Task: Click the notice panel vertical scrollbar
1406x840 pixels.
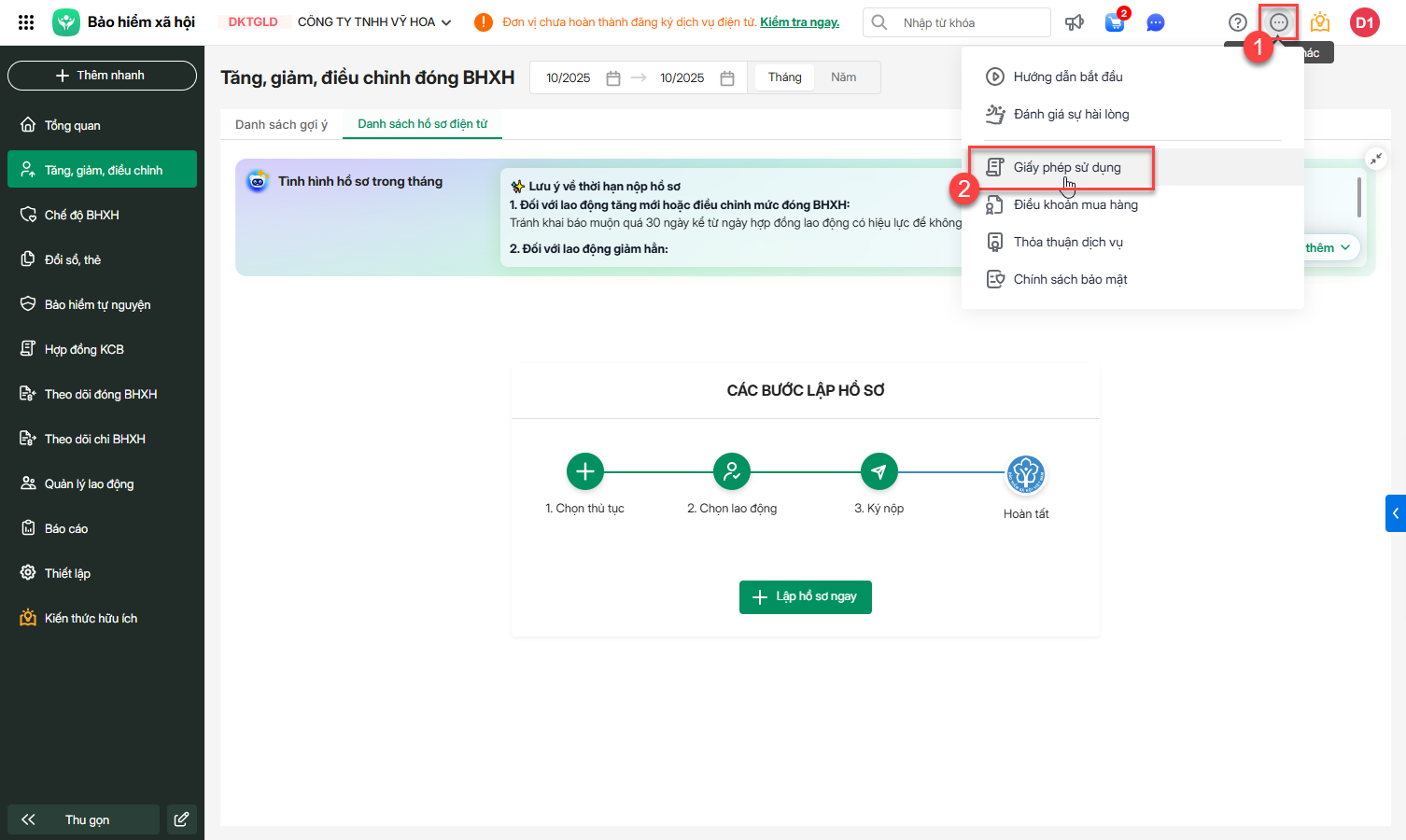Action: coord(1358,198)
